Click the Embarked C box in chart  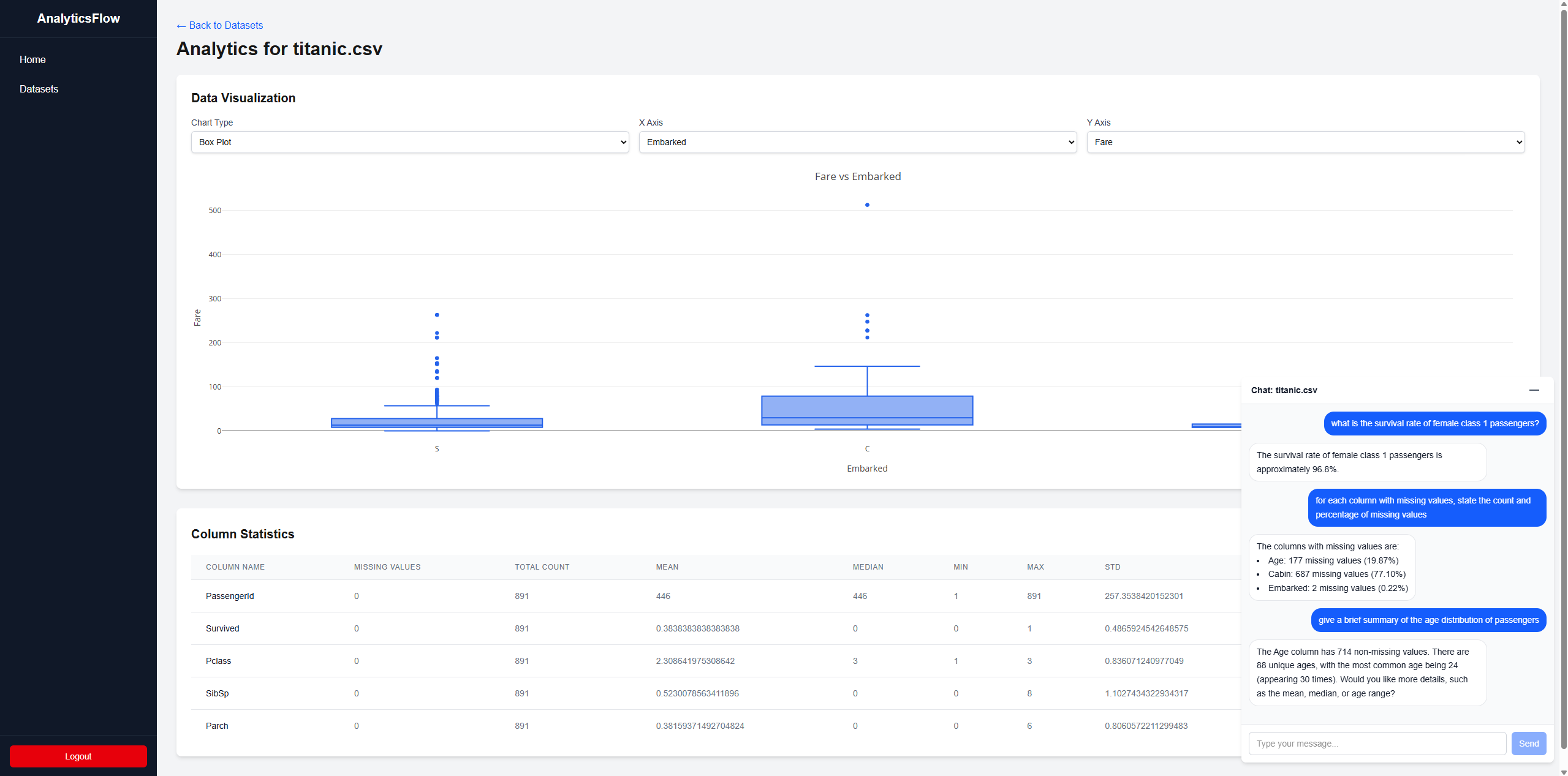pos(867,407)
